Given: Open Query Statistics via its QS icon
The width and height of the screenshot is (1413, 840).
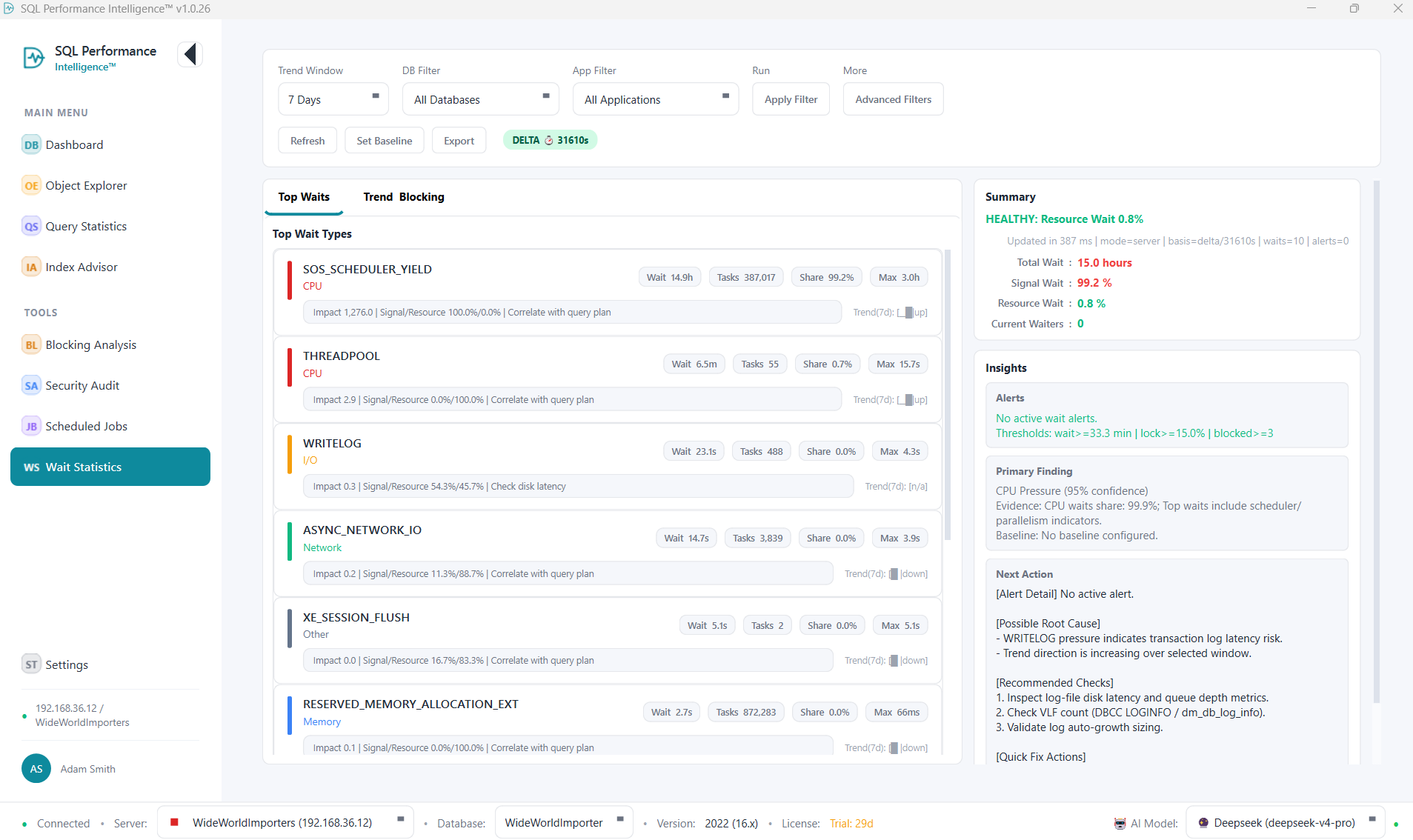Looking at the screenshot, I should click(x=31, y=227).
